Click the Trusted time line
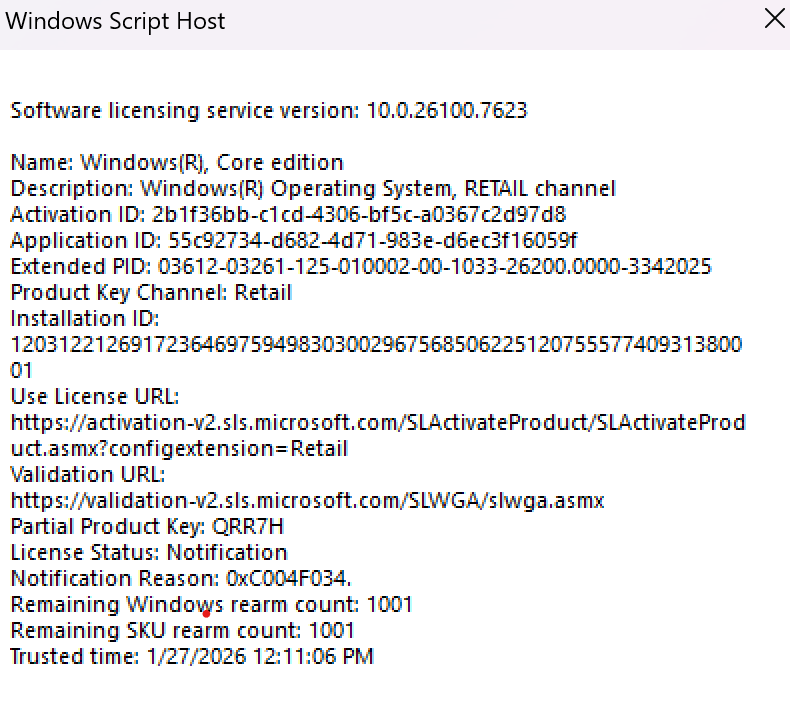The width and height of the screenshot is (790, 724). pos(192,657)
